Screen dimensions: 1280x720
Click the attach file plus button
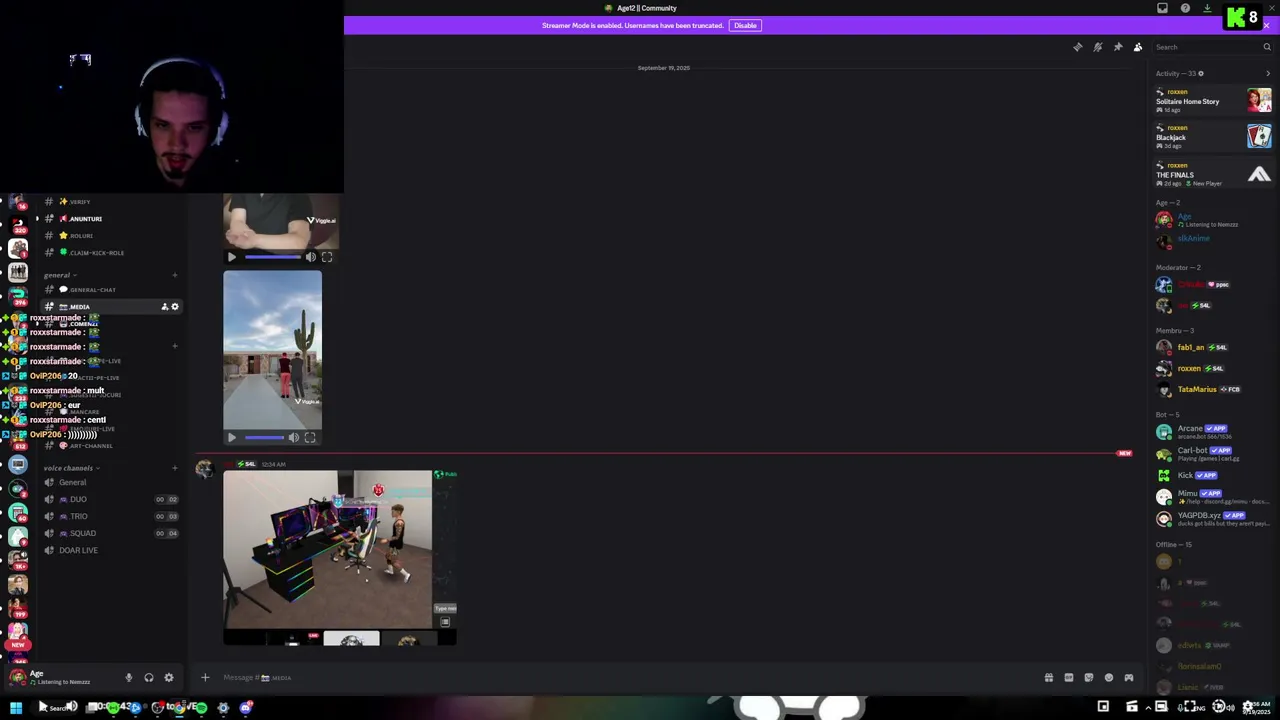tap(205, 678)
